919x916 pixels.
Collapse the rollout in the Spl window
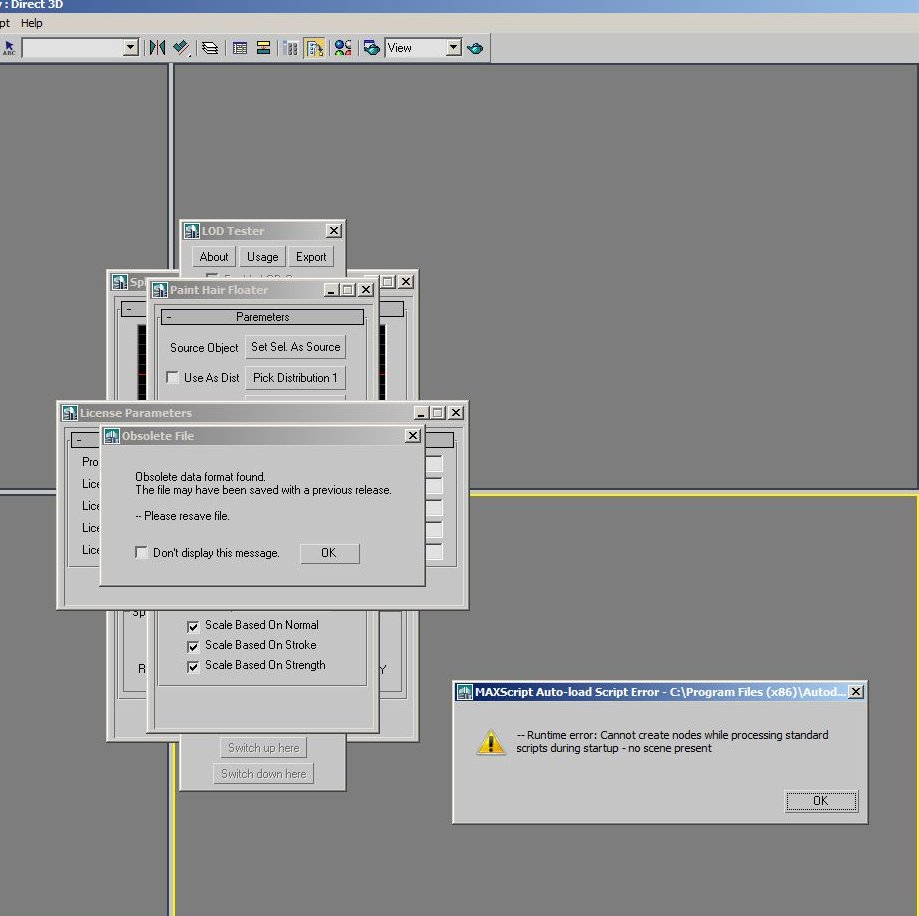129,309
